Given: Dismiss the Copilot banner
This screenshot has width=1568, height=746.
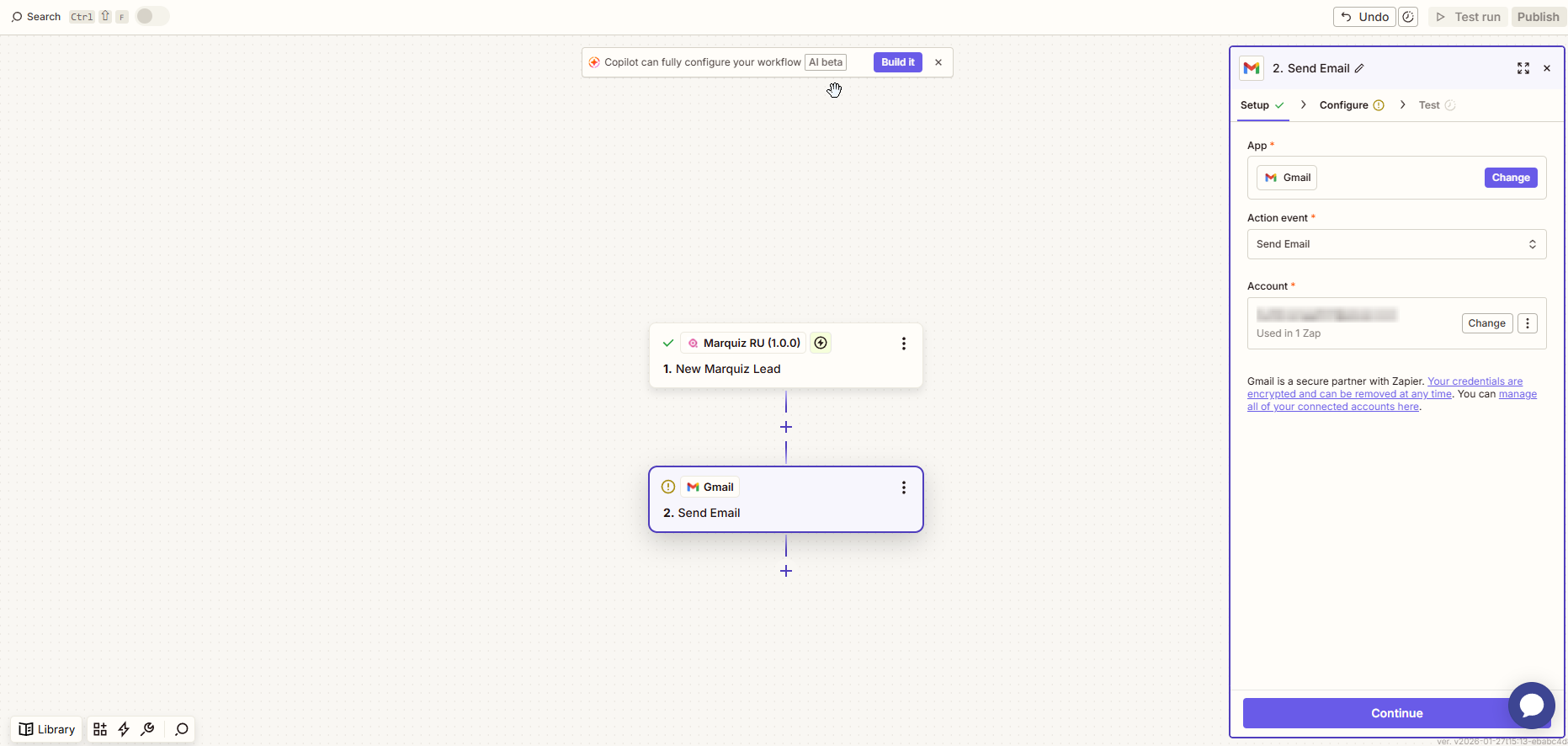Looking at the screenshot, I should (938, 62).
